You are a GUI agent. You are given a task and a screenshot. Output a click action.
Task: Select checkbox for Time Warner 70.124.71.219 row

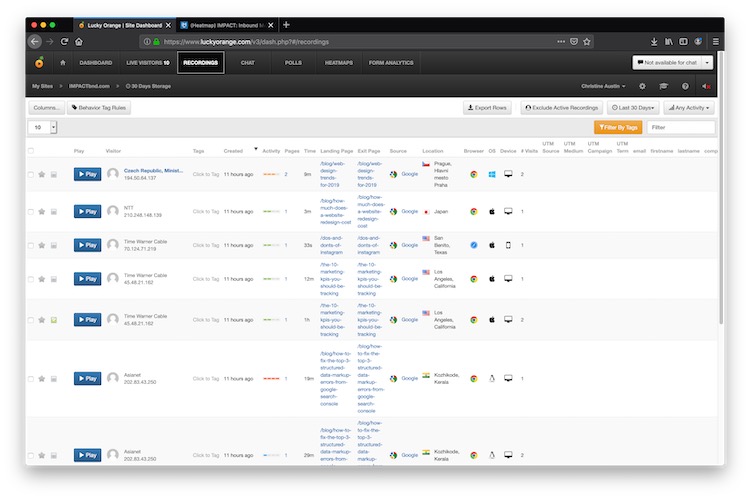[x=31, y=245]
